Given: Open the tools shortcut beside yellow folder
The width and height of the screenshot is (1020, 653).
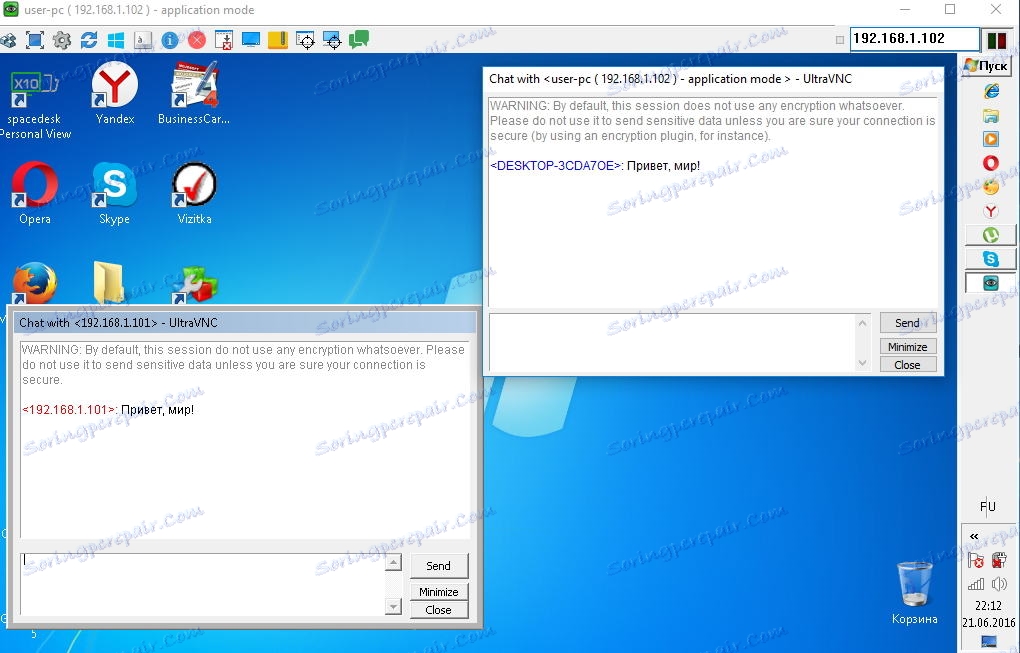Looking at the screenshot, I should 194,284.
